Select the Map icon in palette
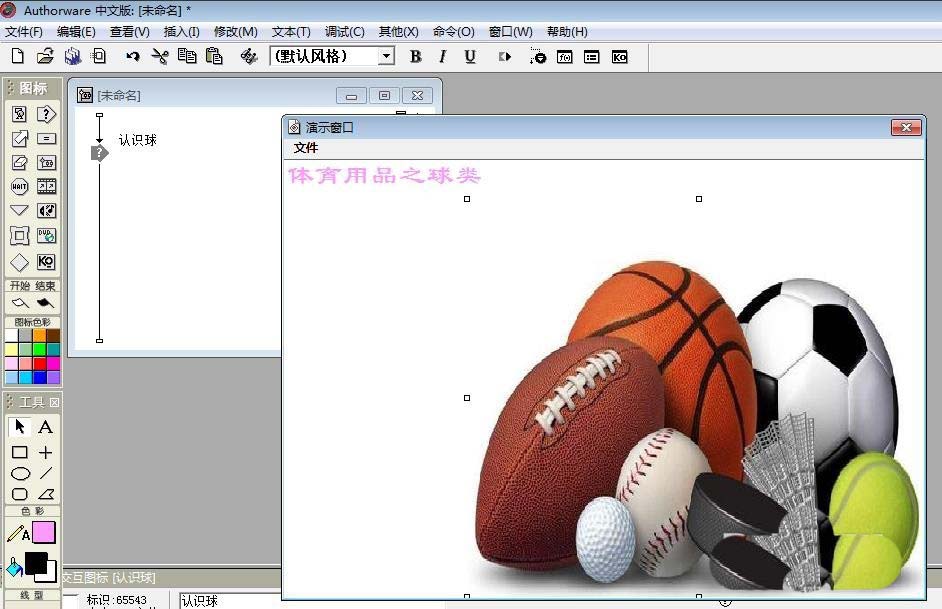 tap(46, 163)
